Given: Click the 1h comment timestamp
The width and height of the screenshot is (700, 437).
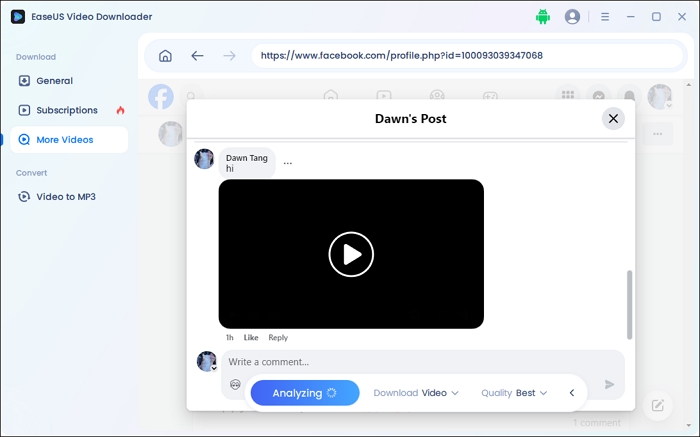Looking at the screenshot, I should coord(229,338).
